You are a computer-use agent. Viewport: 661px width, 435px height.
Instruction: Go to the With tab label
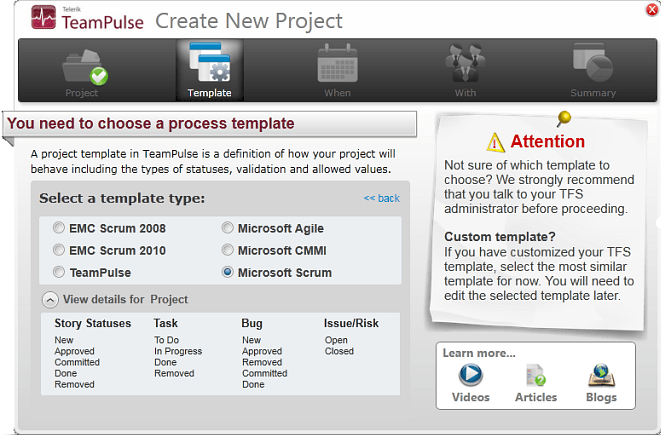click(x=465, y=93)
